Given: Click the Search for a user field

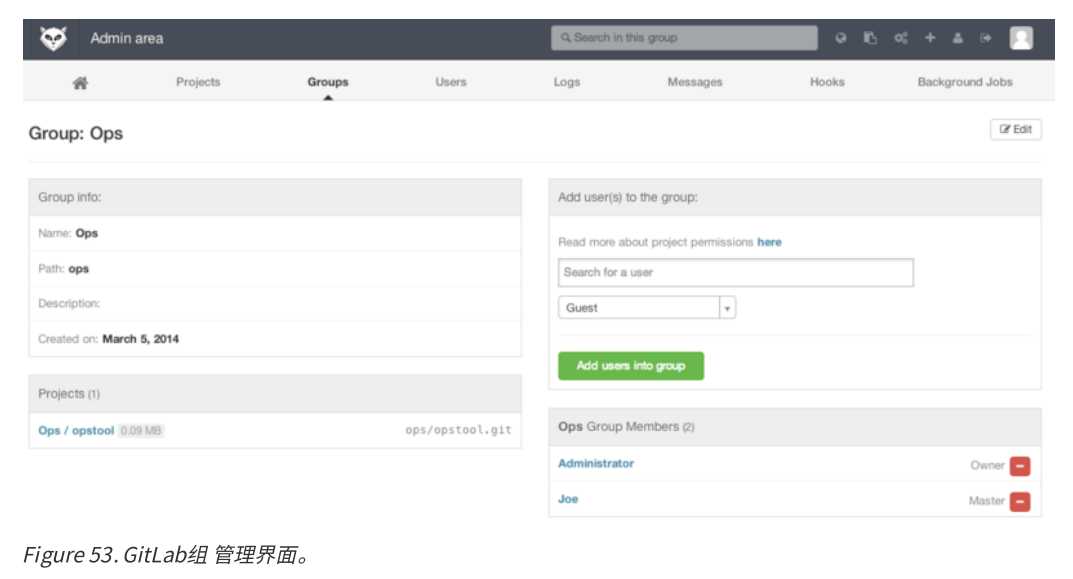Looking at the screenshot, I should click(736, 272).
